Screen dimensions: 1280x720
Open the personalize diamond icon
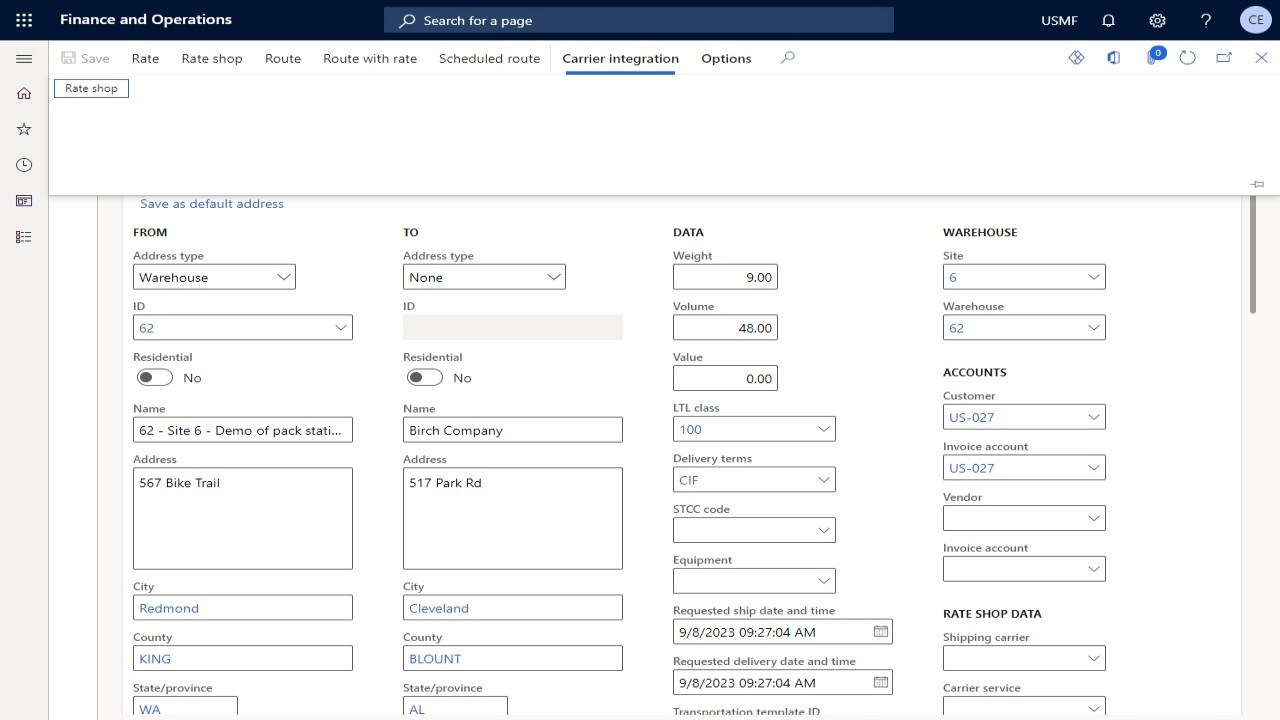pos(1076,58)
